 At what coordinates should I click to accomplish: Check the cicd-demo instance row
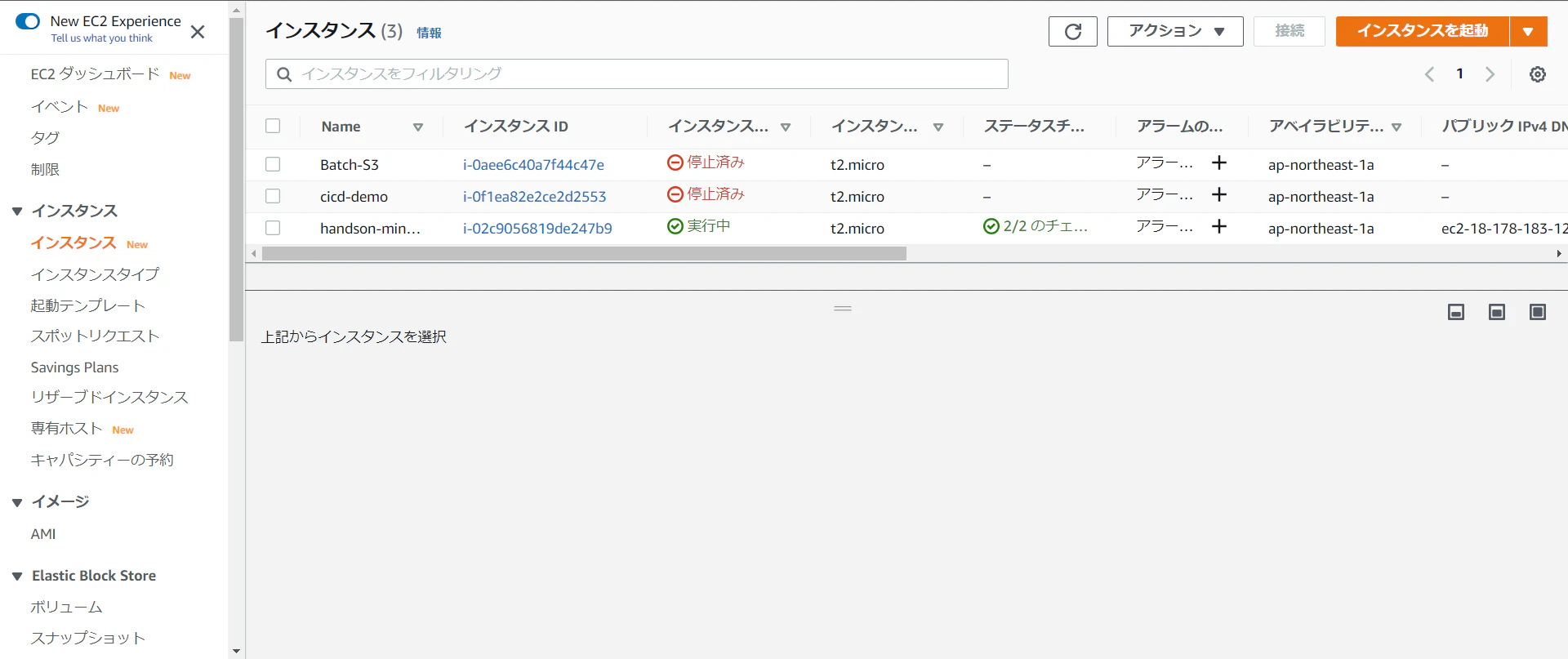(x=273, y=196)
